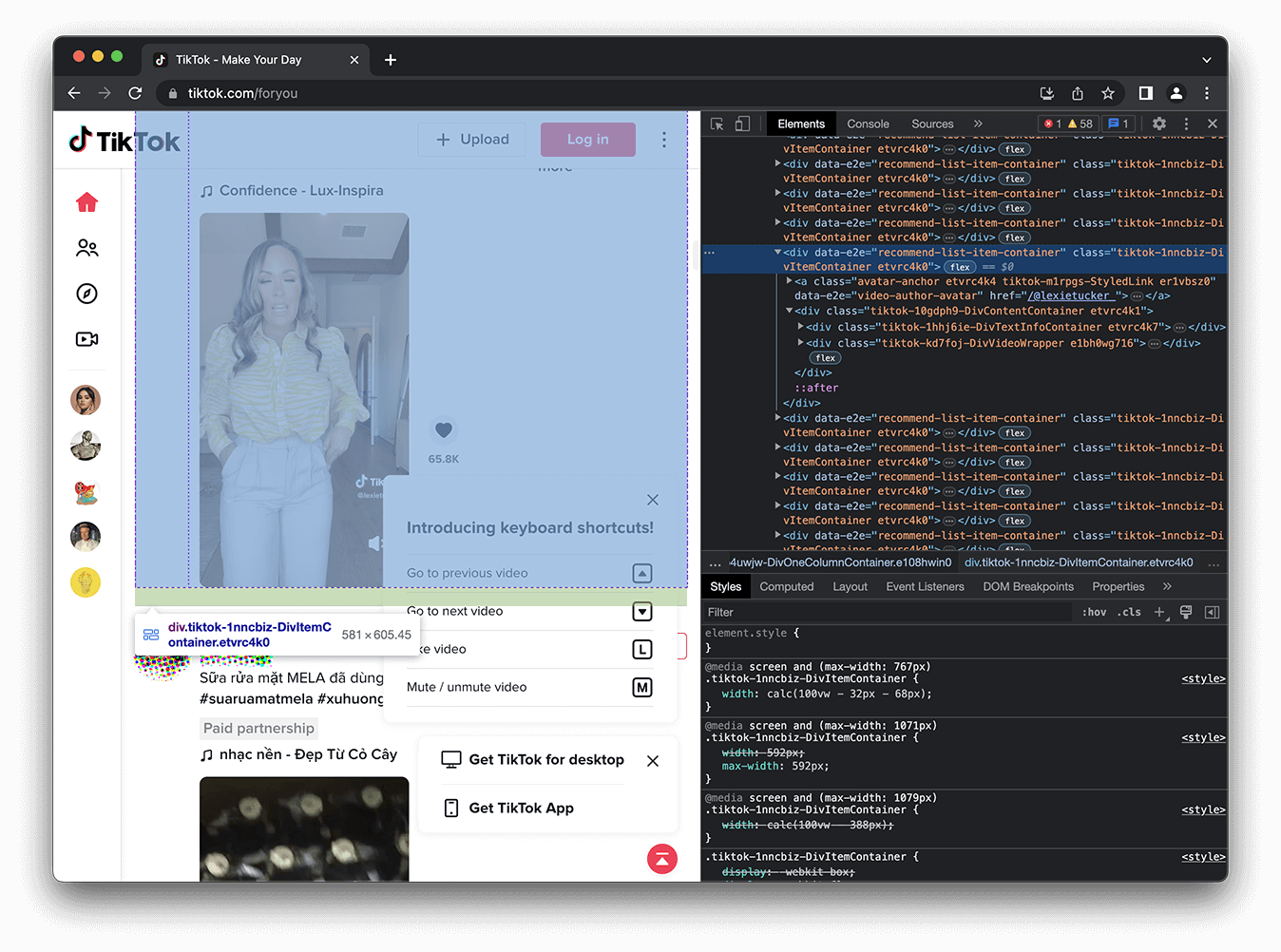Click the TikTok logo
This screenshot has width=1281, height=952.
(x=124, y=141)
